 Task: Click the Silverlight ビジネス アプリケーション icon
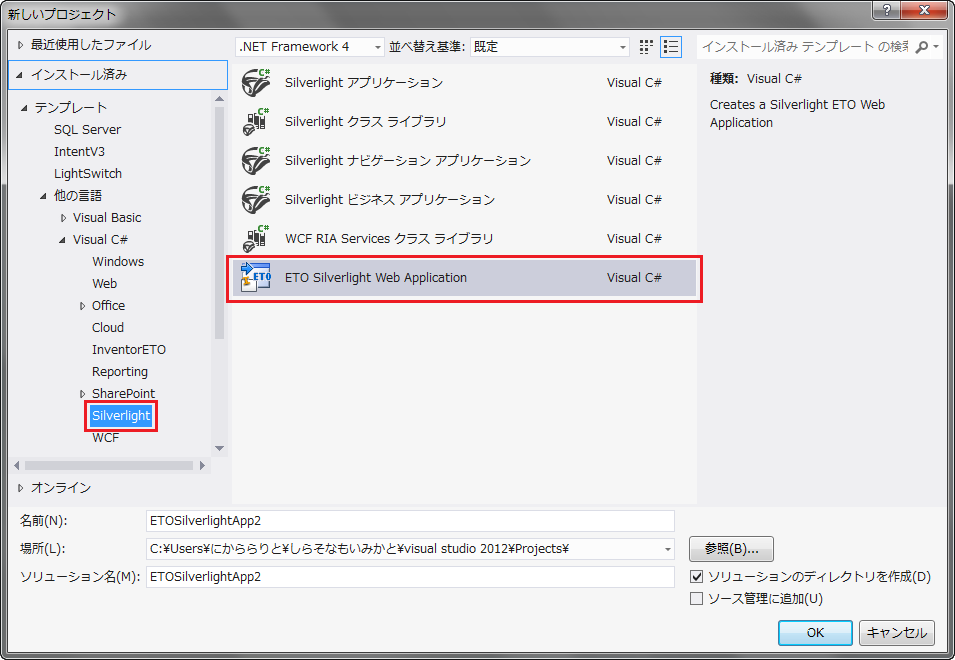[x=256, y=200]
